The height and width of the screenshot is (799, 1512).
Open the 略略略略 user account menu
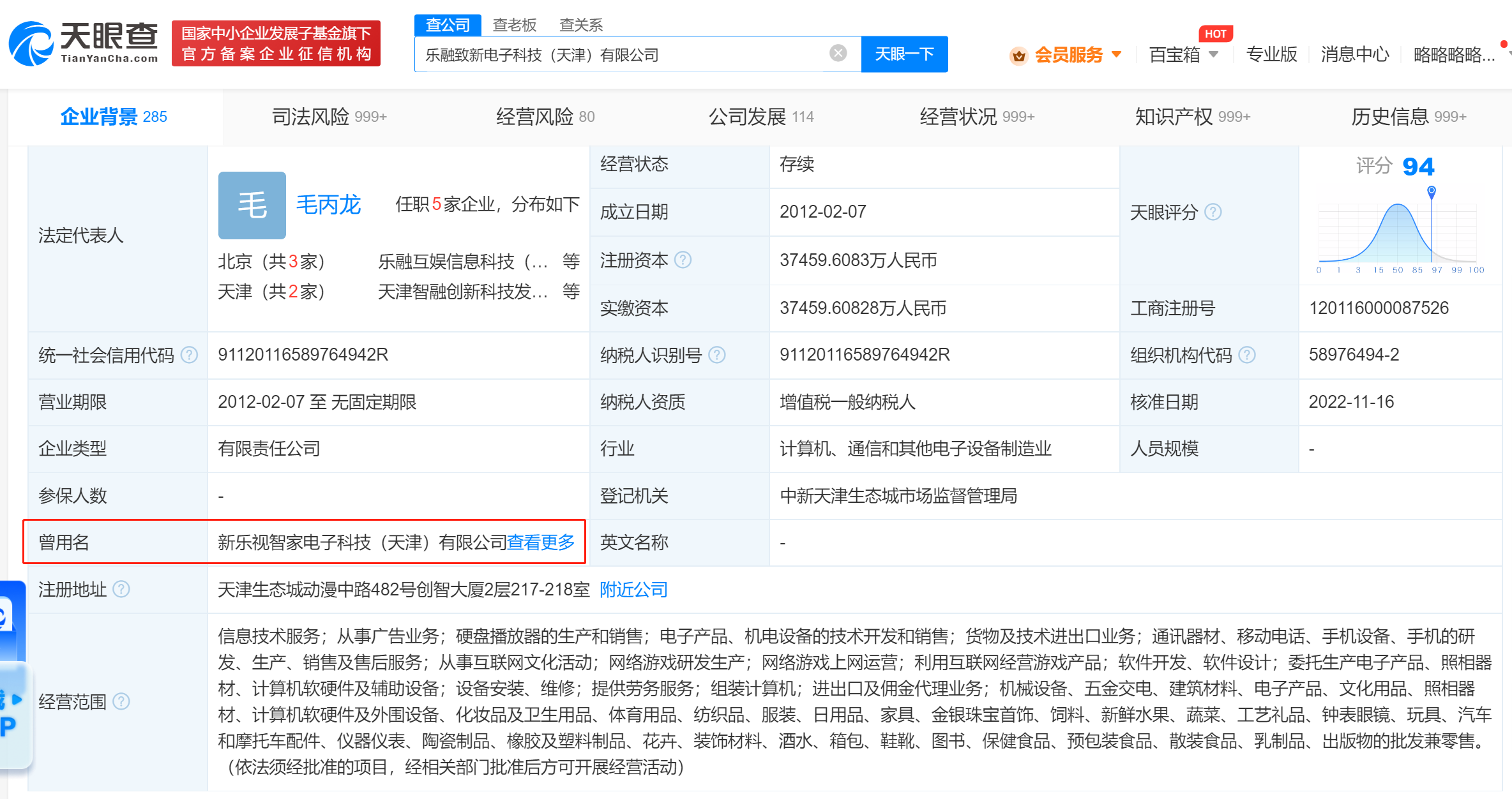pos(1454,54)
